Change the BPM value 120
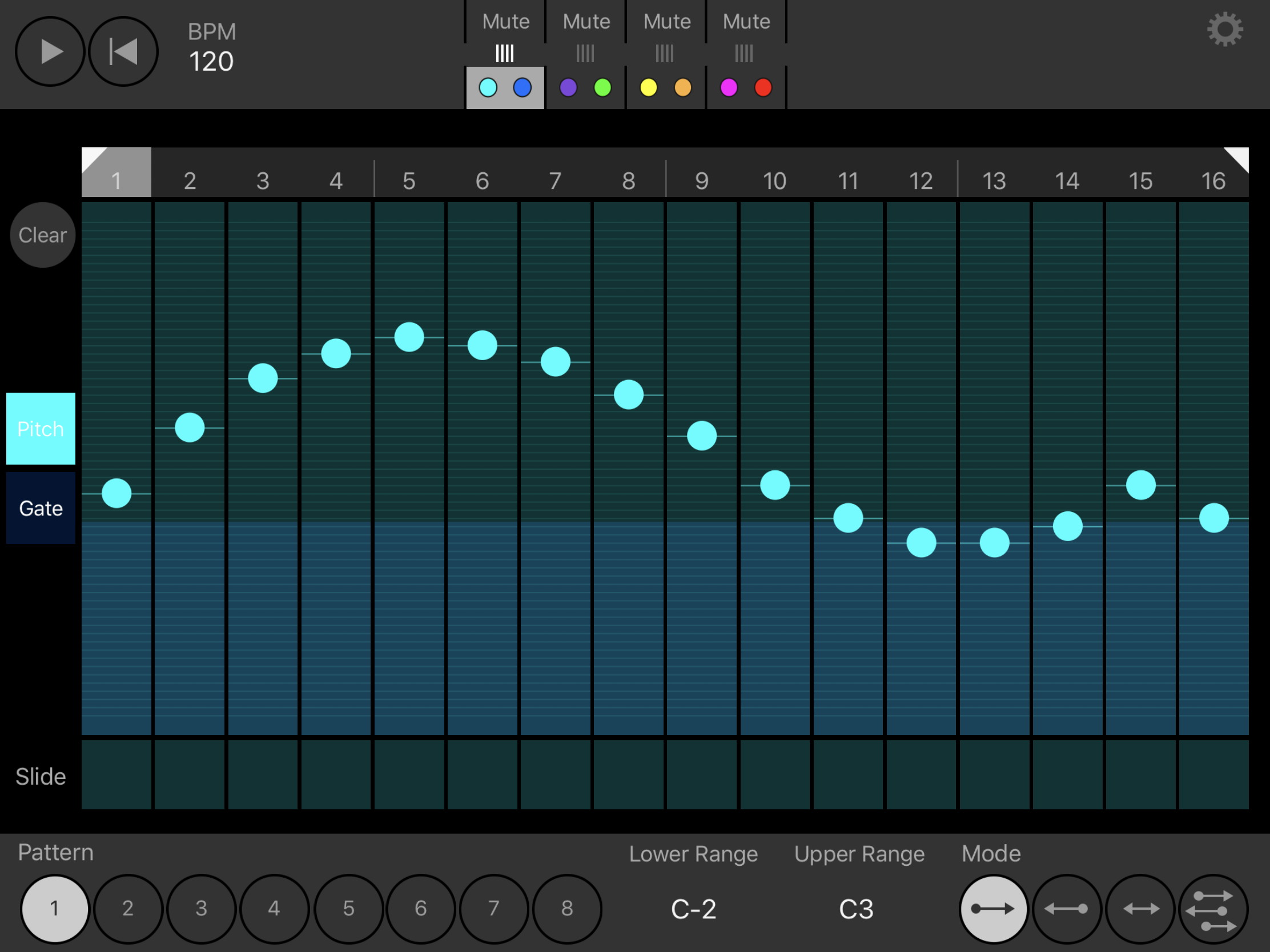Screen dimensions: 1270x952 tap(211, 62)
